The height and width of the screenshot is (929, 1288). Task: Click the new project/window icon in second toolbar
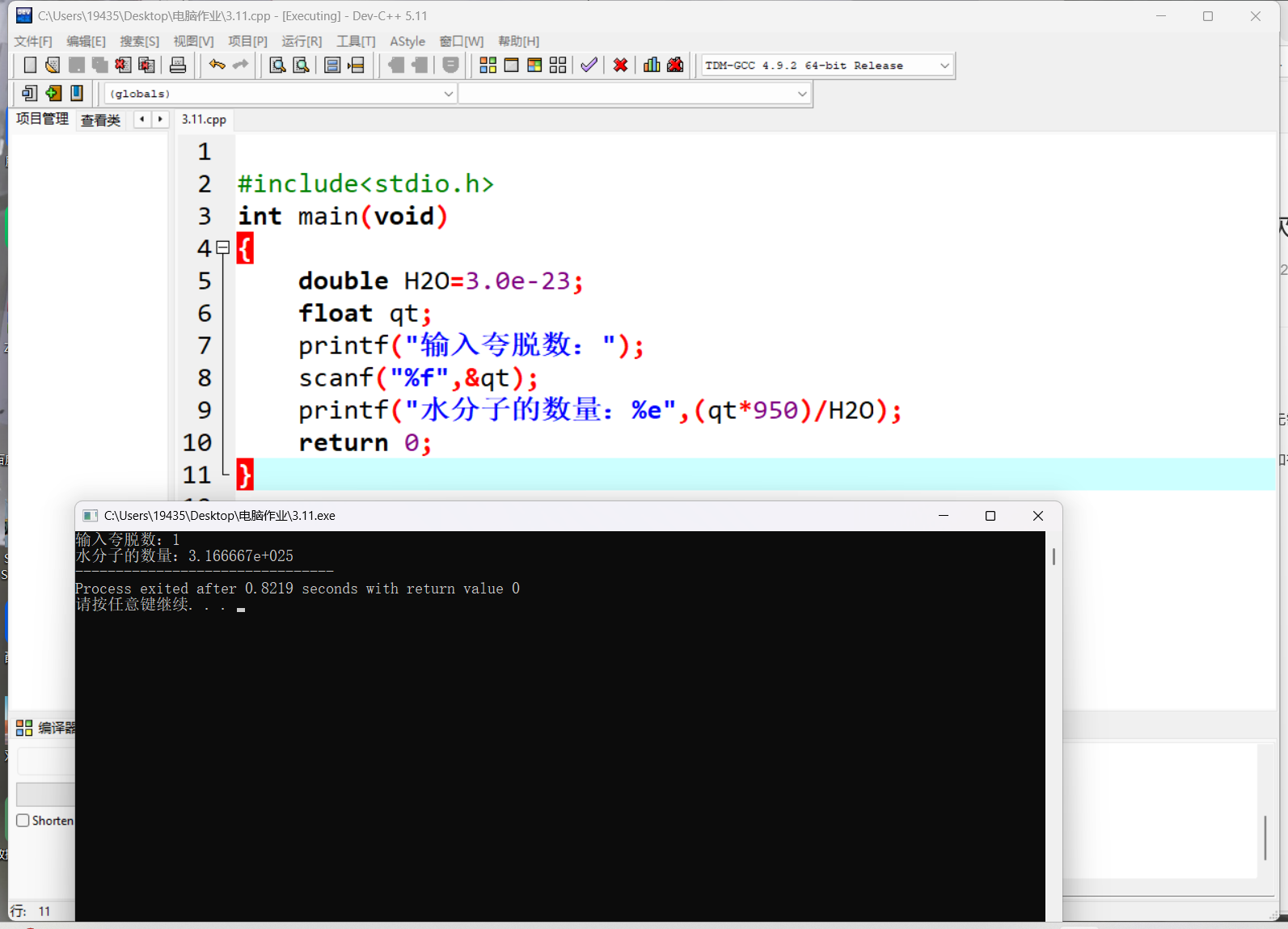(x=30, y=93)
